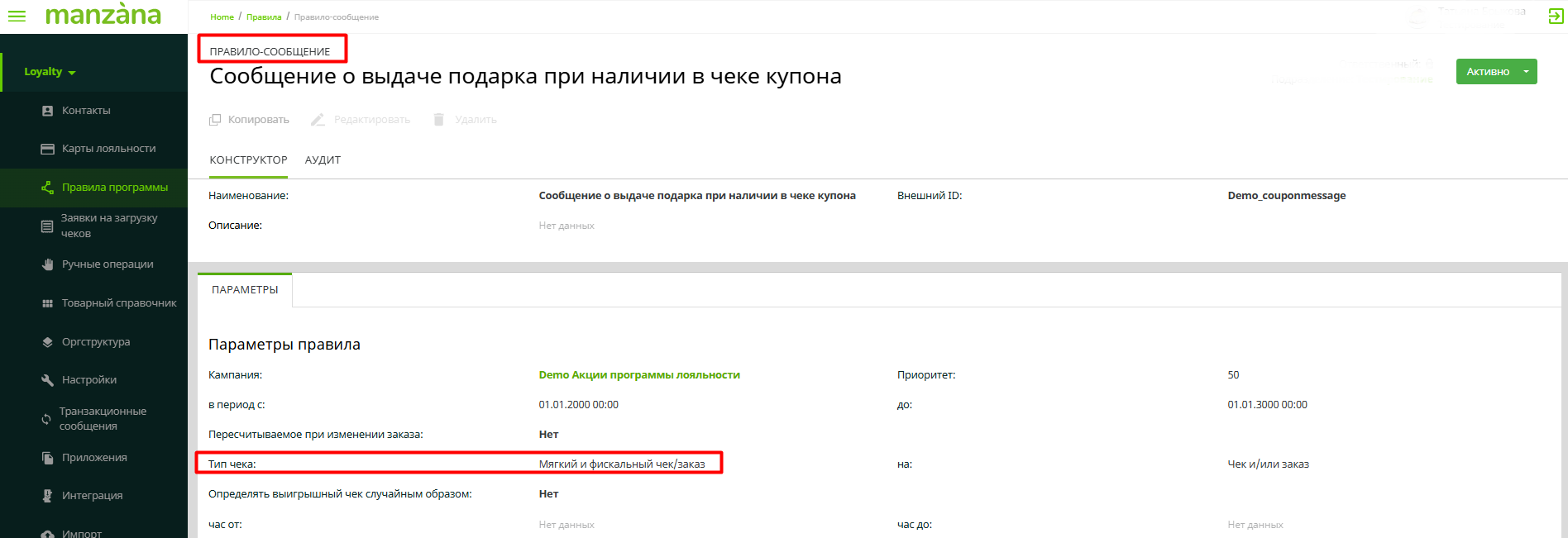Open the ПАРАМЕТРЫ tab
This screenshot has width=1568, height=538.
(245, 290)
